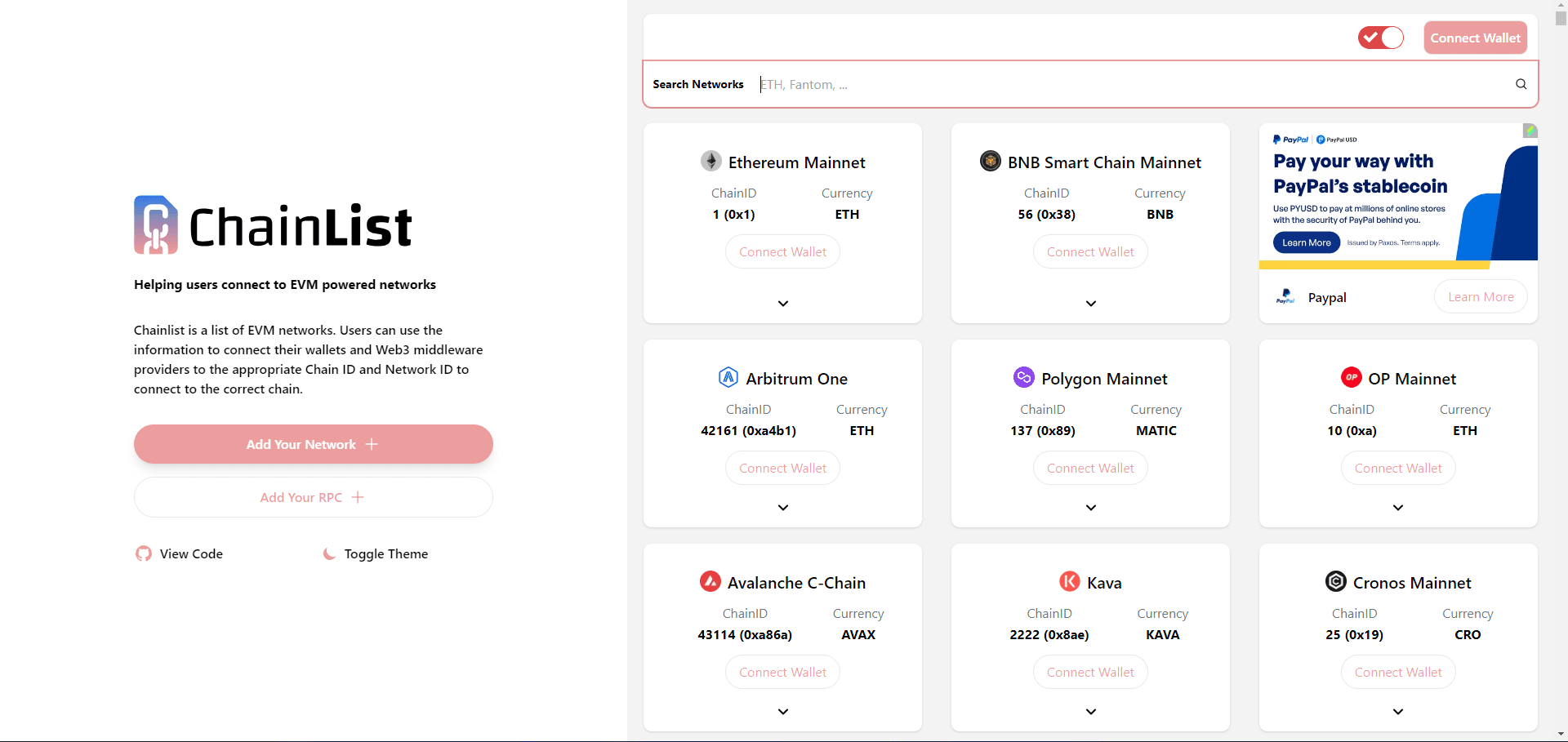Click the moon icon beside Toggle Theme
The width and height of the screenshot is (1568, 742).
coord(329,553)
